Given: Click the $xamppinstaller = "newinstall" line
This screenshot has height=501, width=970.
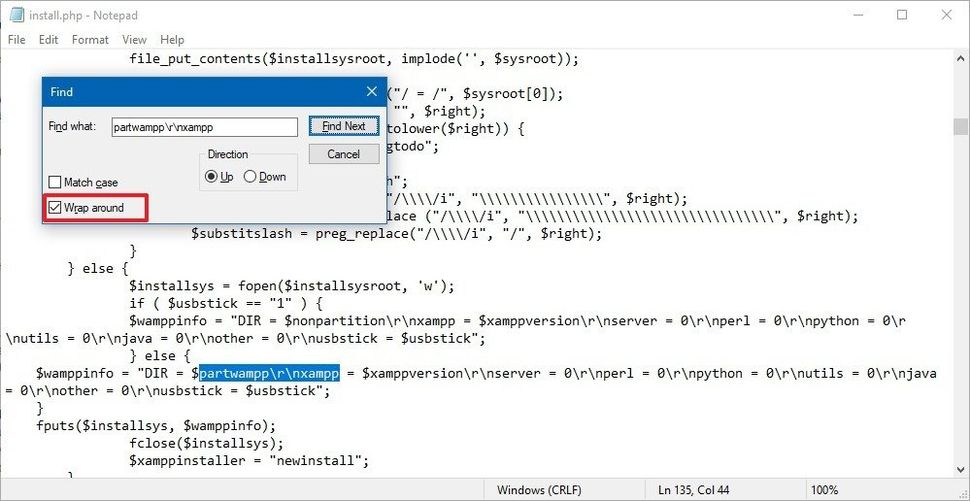Looking at the screenshot, I should [x=249, y=461].
